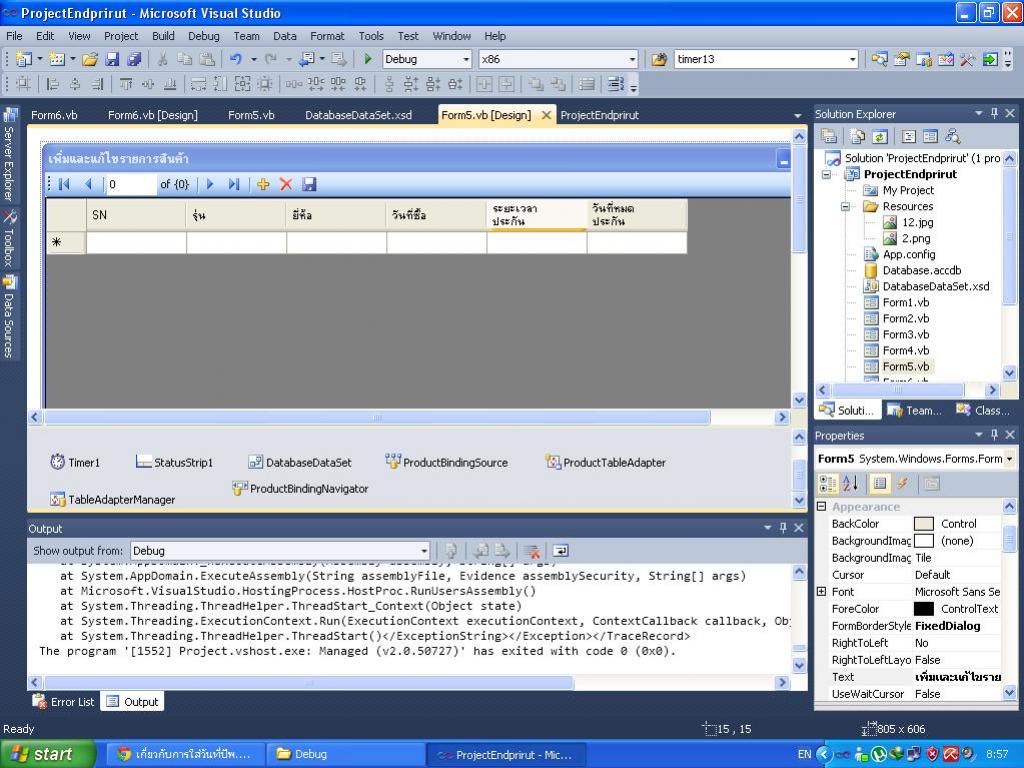Click the Open File folder icon
The height and width of the screenshot is (768, 1024).
pyautogui.click(x=90, y=59)
